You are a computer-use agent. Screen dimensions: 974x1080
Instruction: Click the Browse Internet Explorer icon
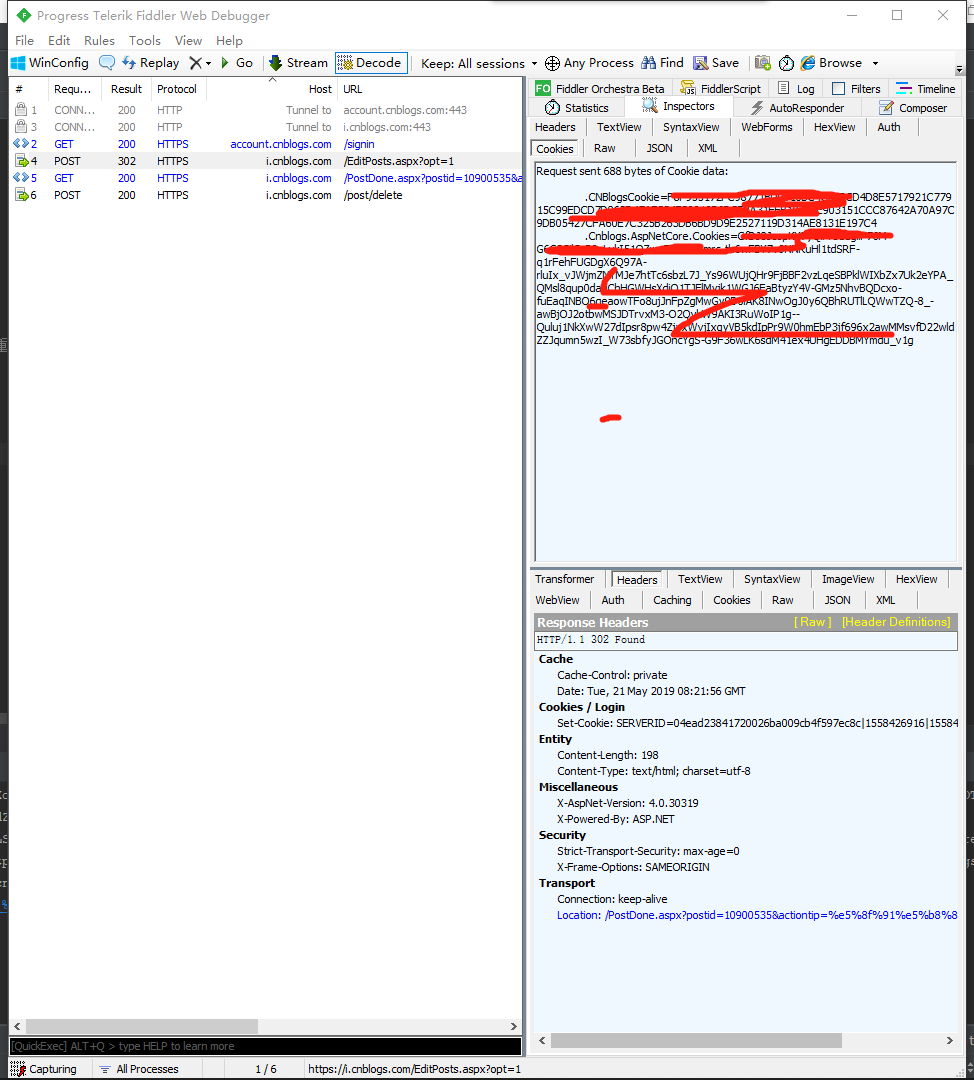pyautogui.click(x=808, y=63)
